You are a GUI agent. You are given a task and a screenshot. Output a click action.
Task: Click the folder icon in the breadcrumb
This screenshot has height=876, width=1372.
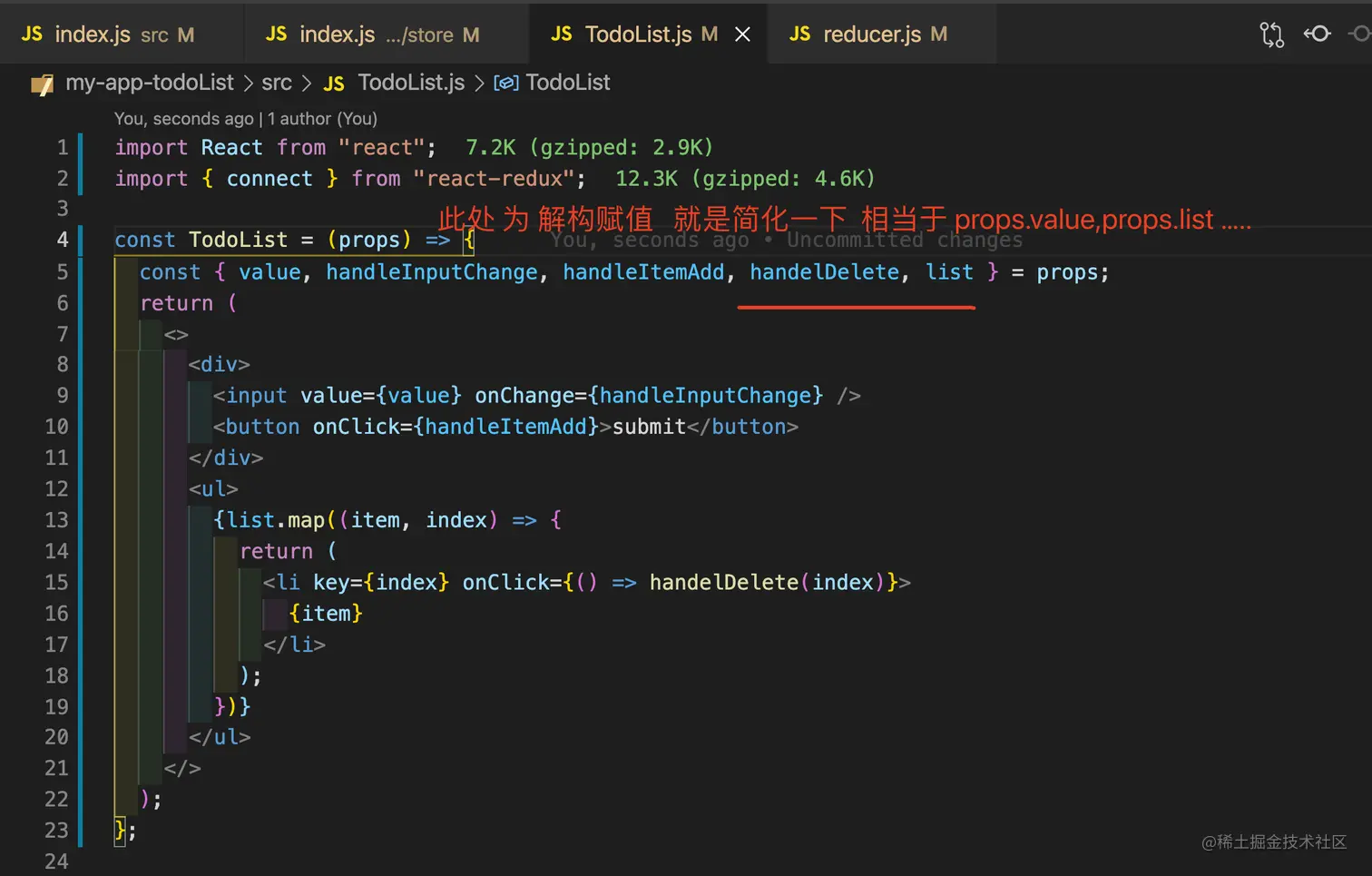pos(42,84)
